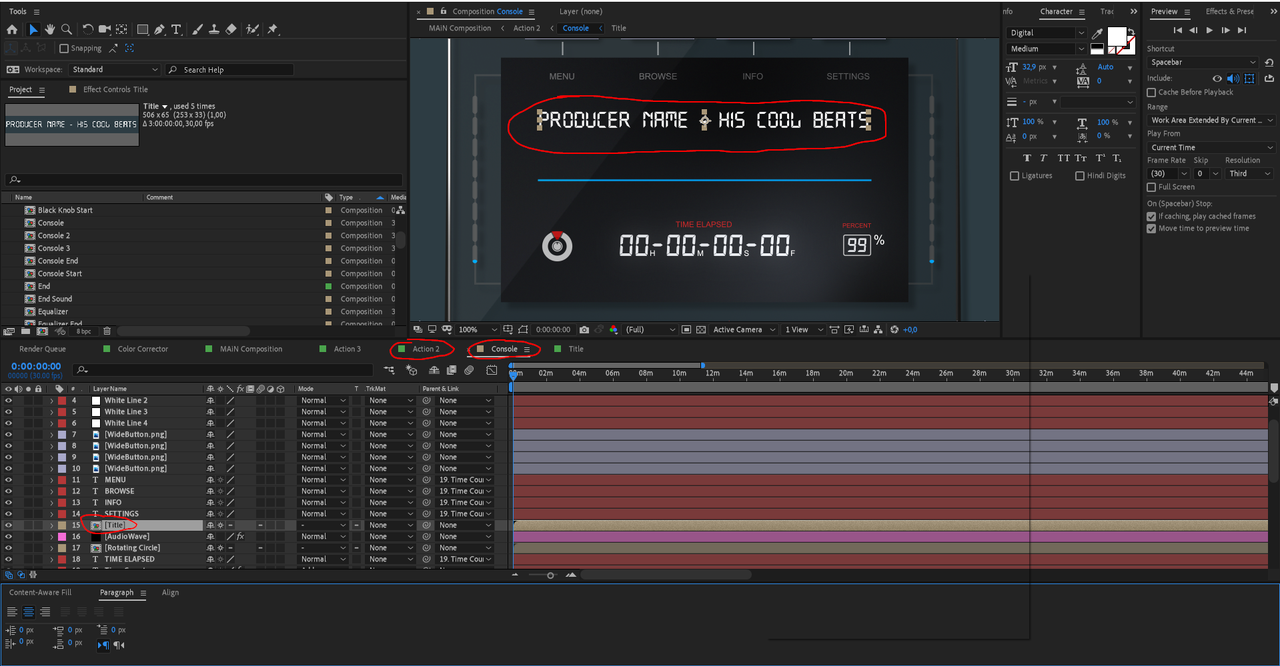Open the Render Queue tab

(42, 349)
